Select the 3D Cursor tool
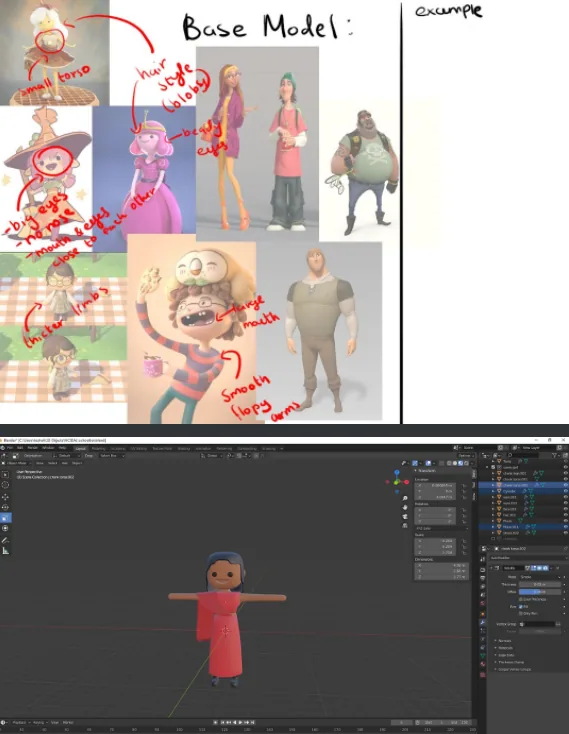The width and height of the screenshot is (569, 734). click(5, 485)
